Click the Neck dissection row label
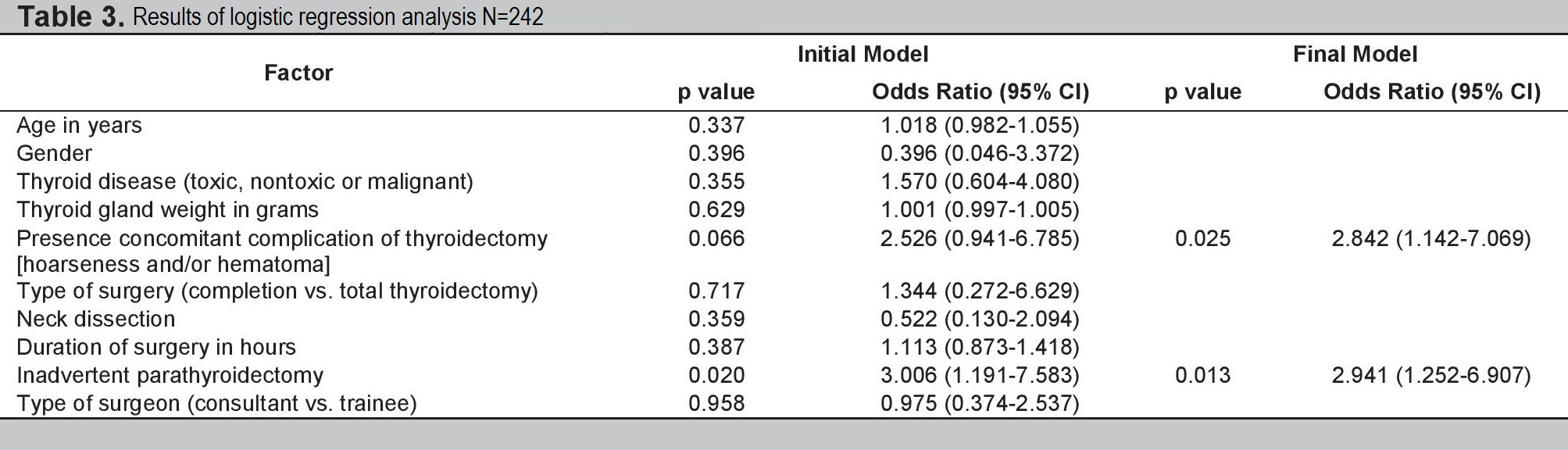The image size is (1568, 450). click(95, 319)
